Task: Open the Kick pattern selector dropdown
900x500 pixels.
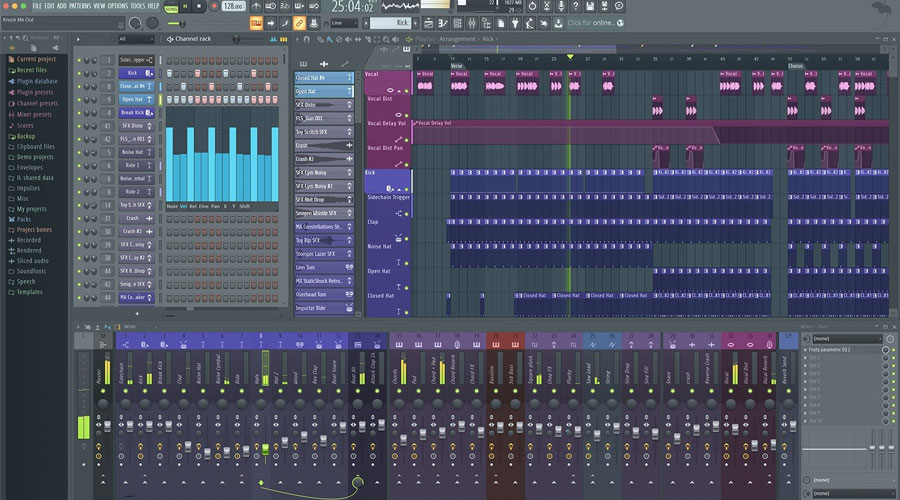Action: [x=397, y=22]
